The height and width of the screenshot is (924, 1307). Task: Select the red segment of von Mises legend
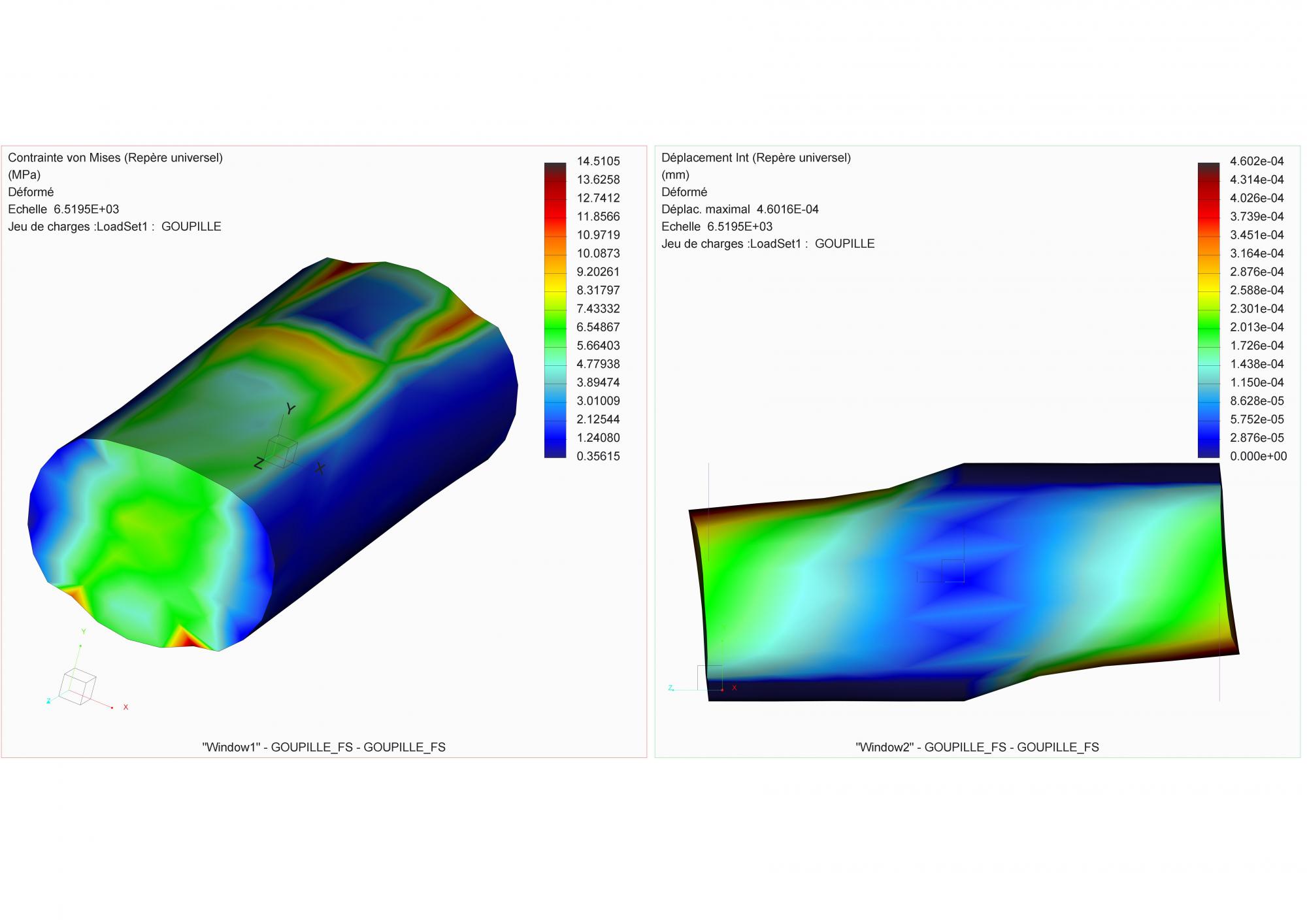coord(555,209)
